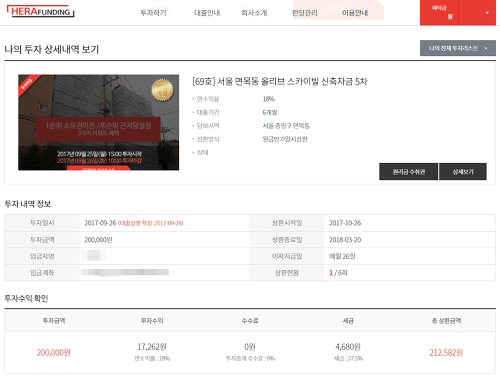Image resolution: width=500 pixels, height=377 pixels.
Task: Select the 1 / 6회 repayment status
Action: pyautogui.click(x=338, y=273)
